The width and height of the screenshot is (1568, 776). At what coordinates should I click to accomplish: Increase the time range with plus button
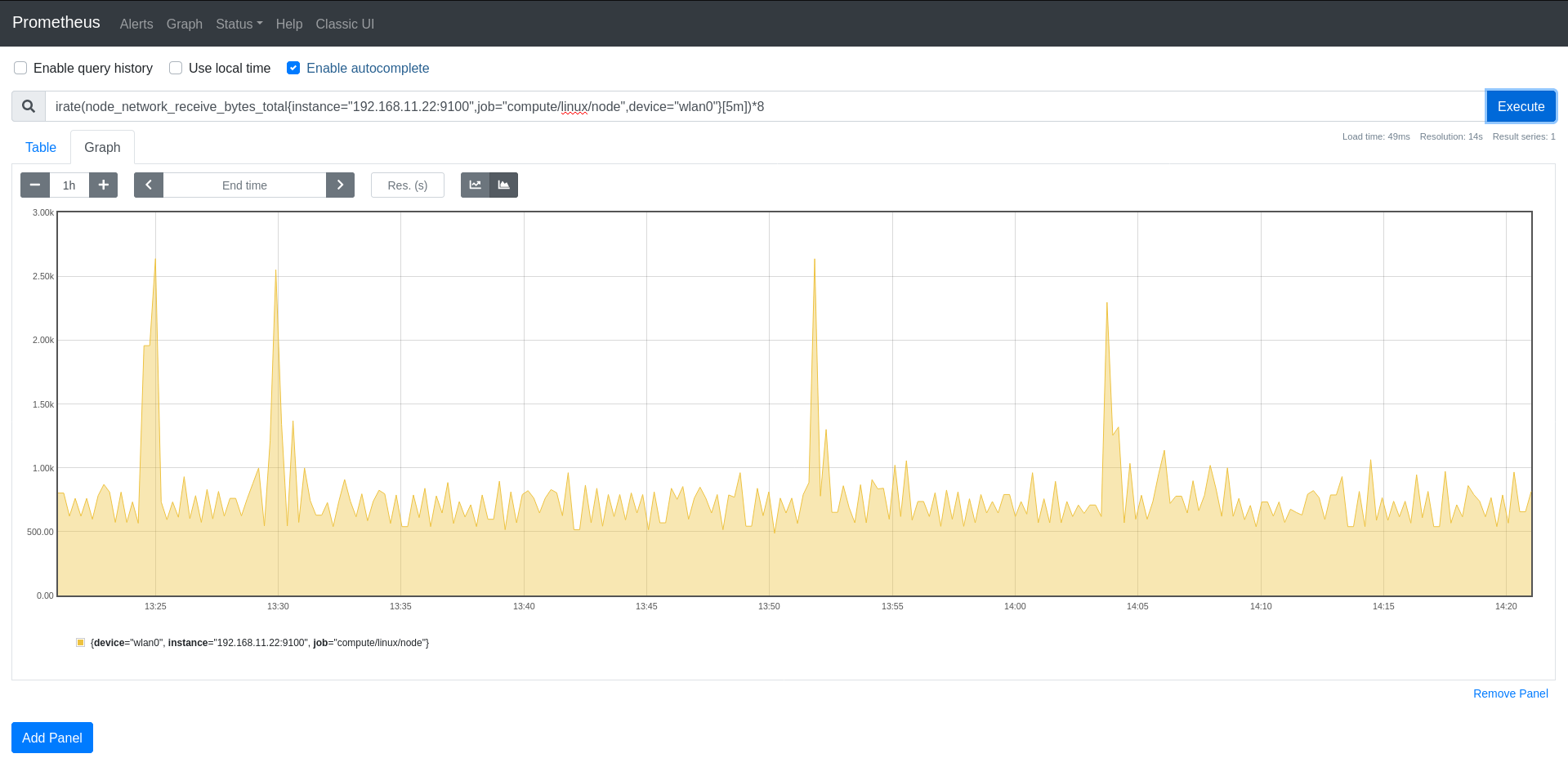click(103, 185)
